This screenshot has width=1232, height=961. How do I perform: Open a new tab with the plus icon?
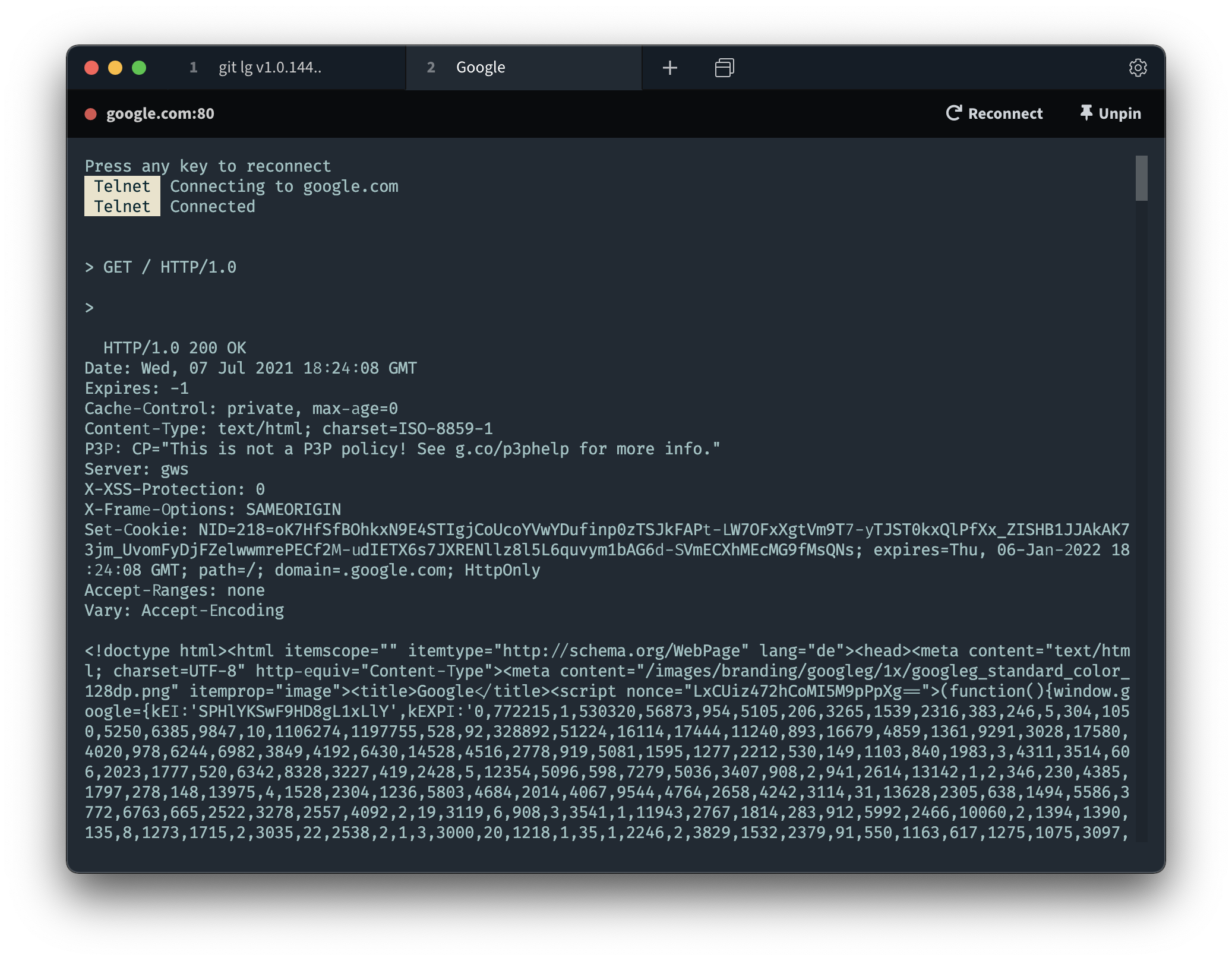669,68
